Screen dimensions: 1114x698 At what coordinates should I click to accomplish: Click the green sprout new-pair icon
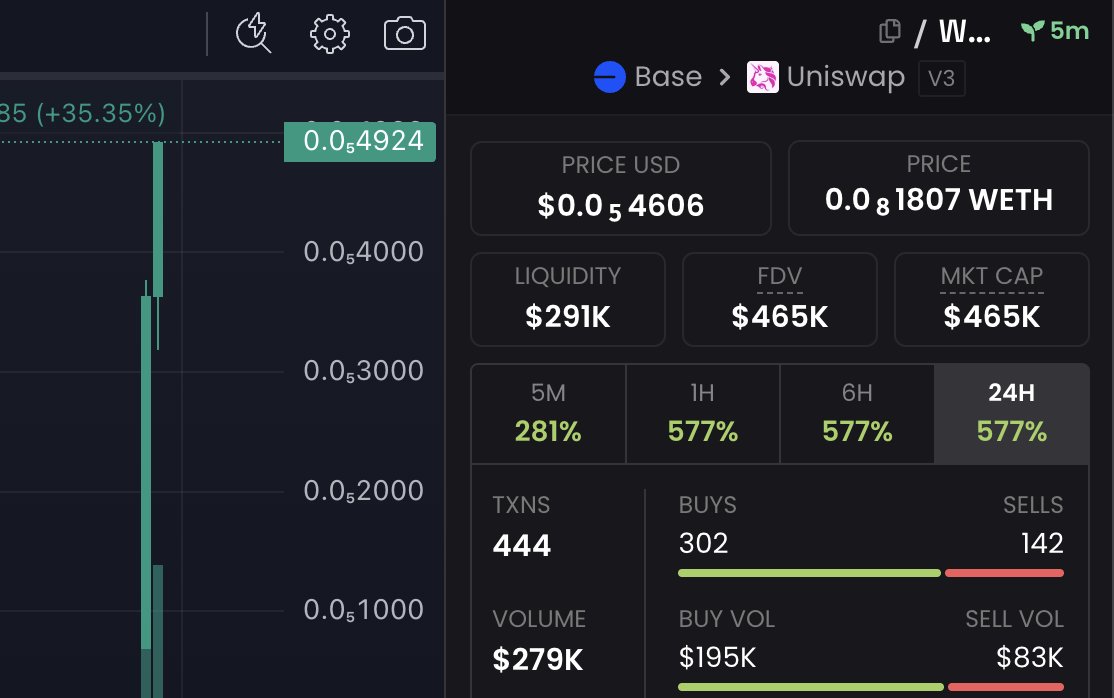click(x=1032, y=30)
